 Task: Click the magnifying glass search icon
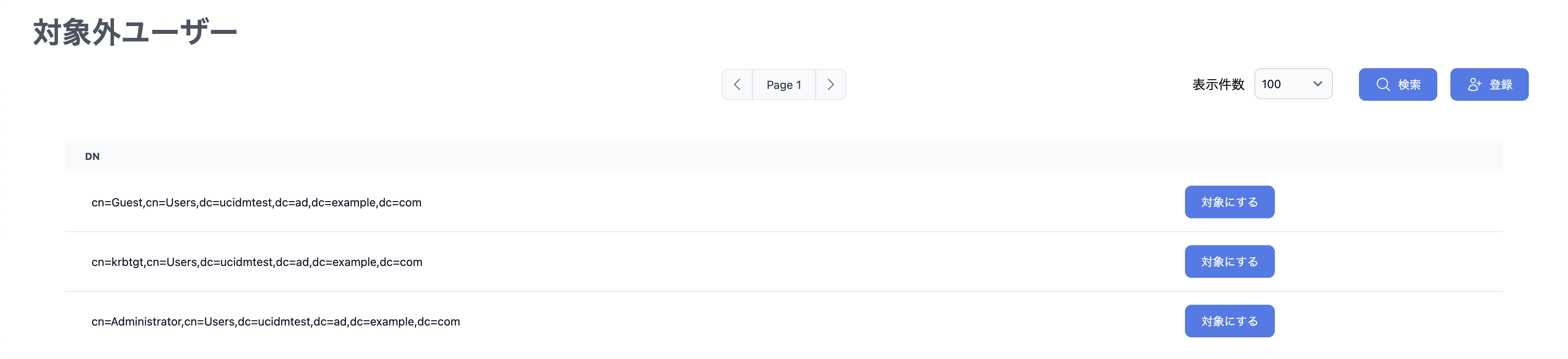[x=1383, y=84]
